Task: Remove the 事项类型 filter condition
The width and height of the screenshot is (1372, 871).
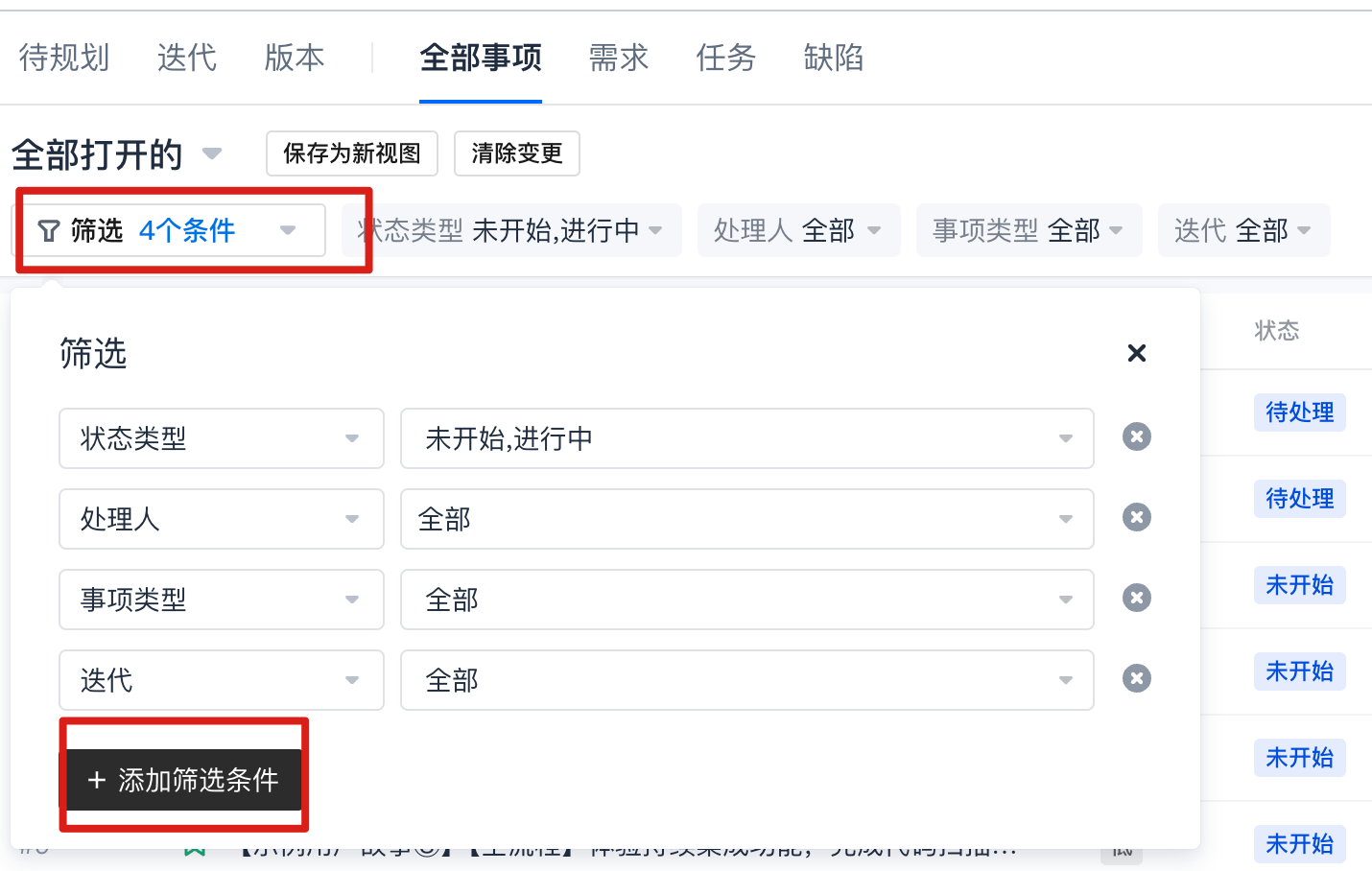Action: [x=1137, y=599]
